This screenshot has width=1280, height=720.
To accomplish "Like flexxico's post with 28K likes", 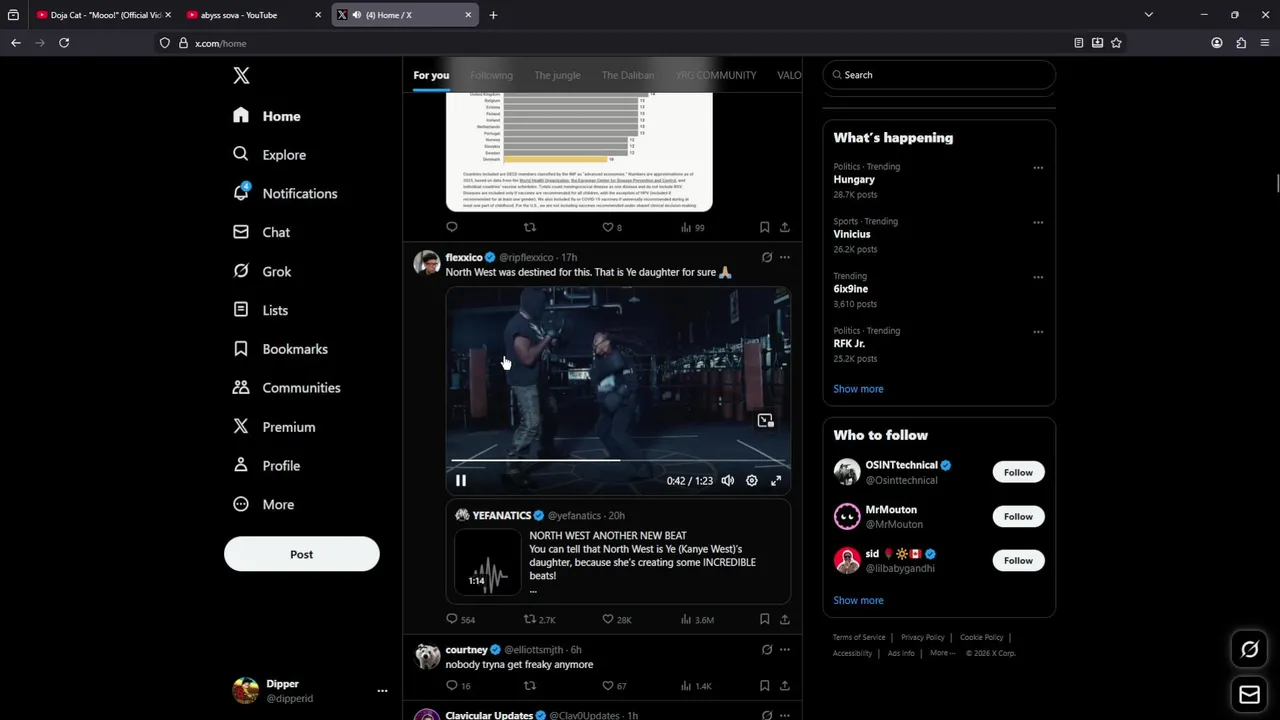I will (616, 620).
